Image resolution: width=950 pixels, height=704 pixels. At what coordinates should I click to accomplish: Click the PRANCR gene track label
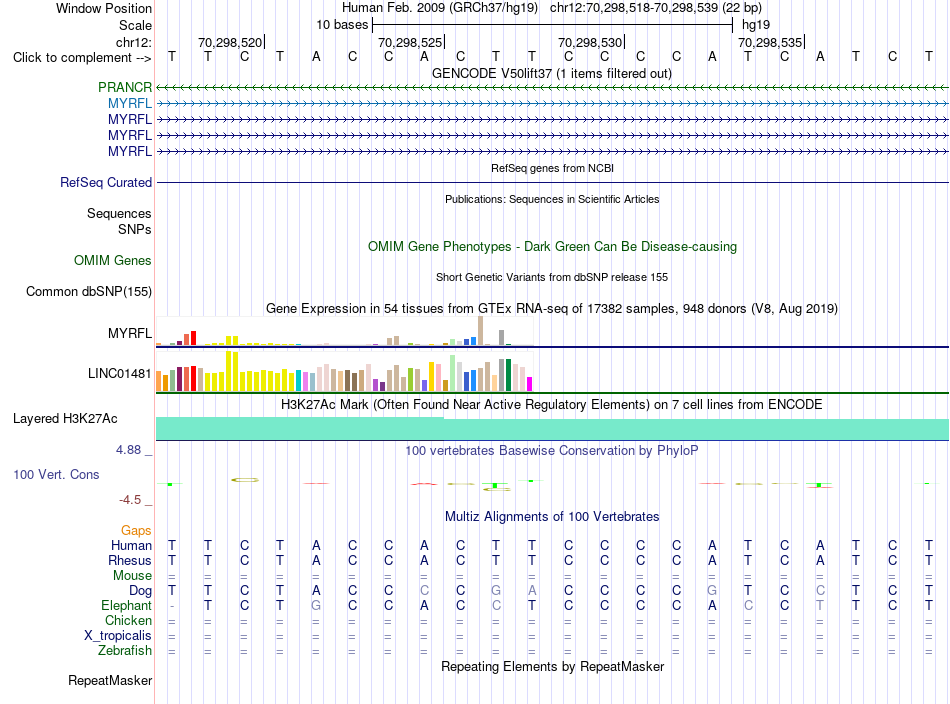(x=125, y=87)
